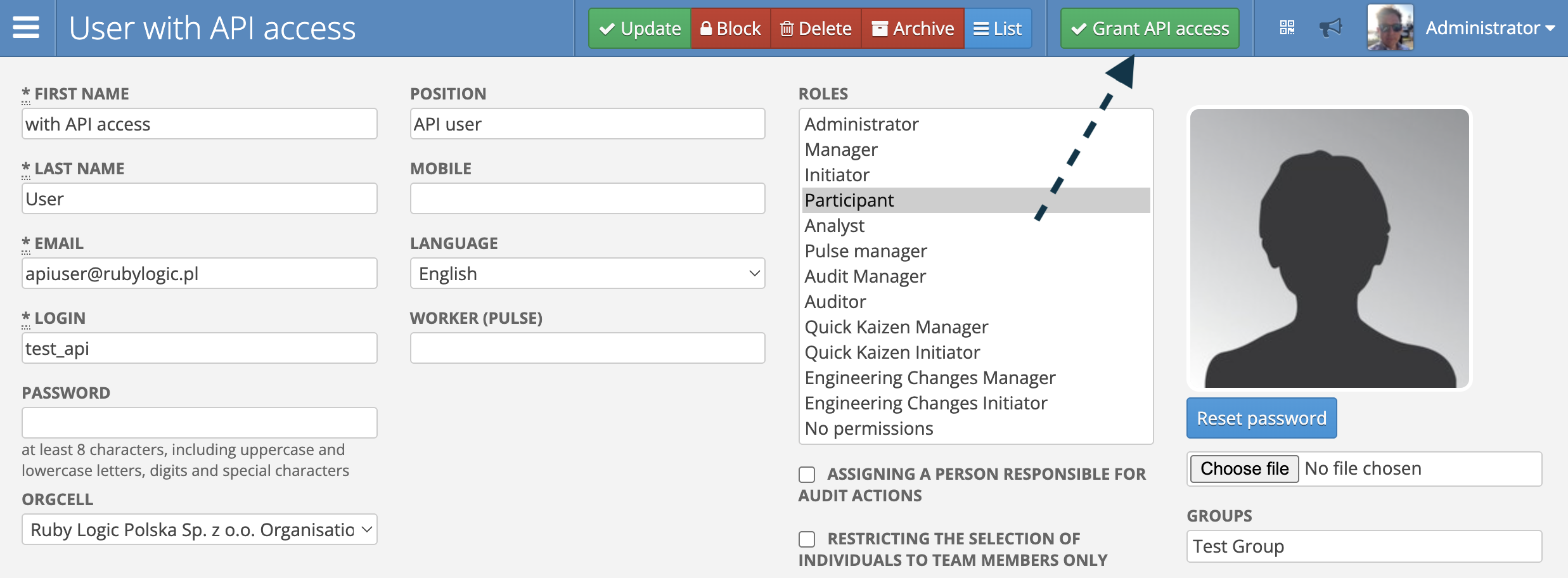The image size is (1568, 578).
Task: Click the Reset password button
Action: (x=1261, y=418)
